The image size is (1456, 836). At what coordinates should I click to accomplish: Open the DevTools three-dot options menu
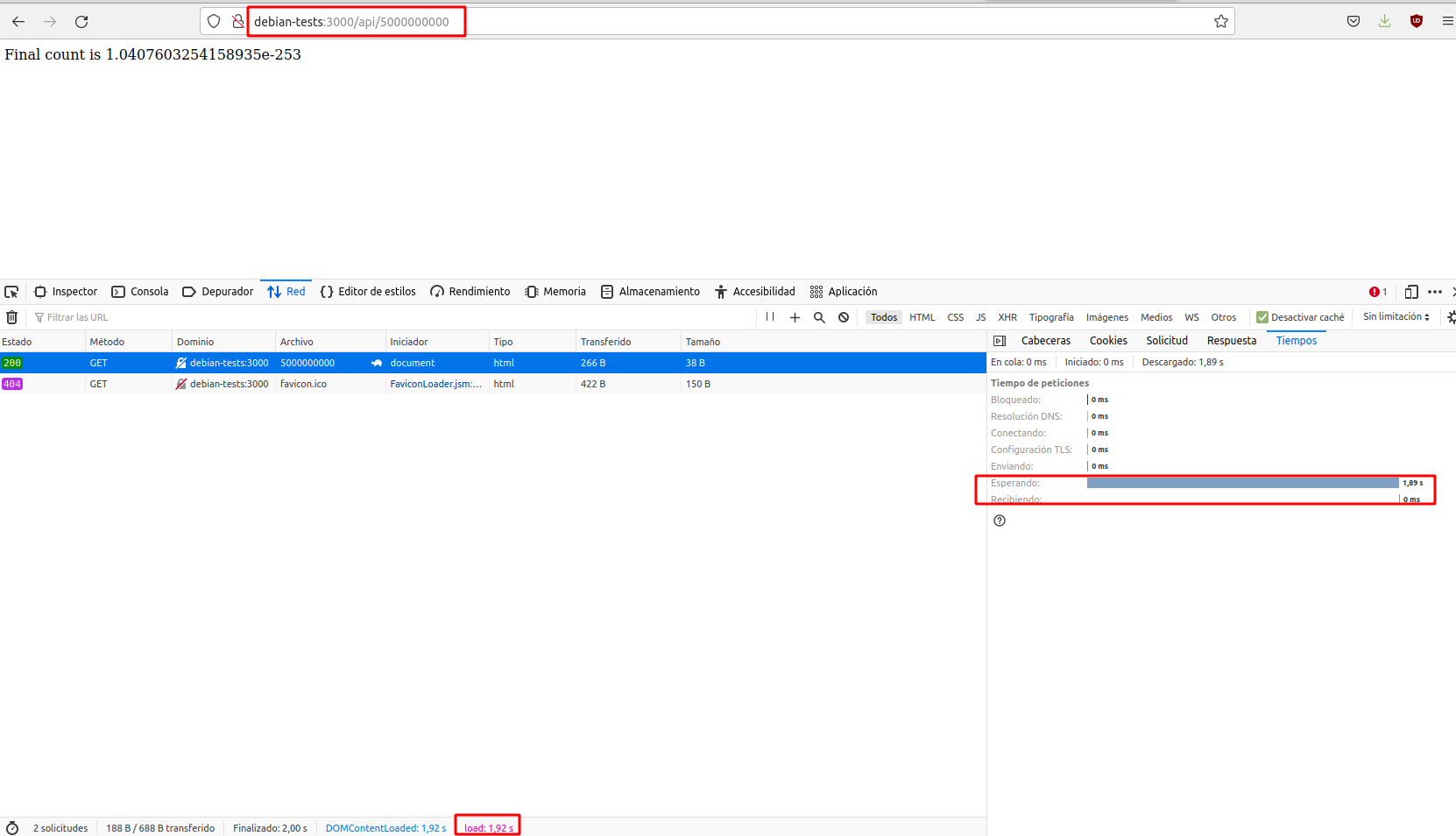[x=1434, y=292]
